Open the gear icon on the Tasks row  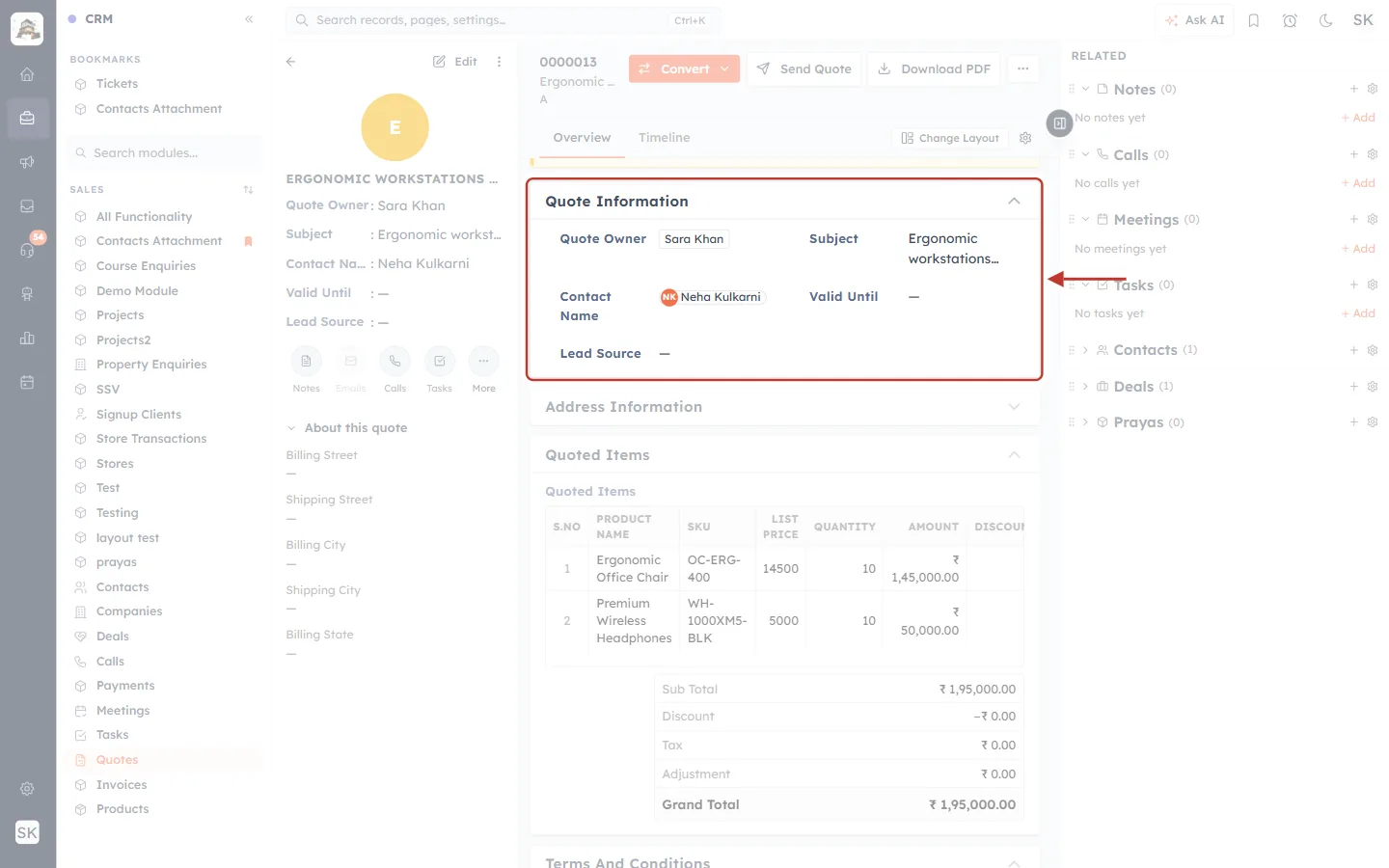(x=1373, y=285)
